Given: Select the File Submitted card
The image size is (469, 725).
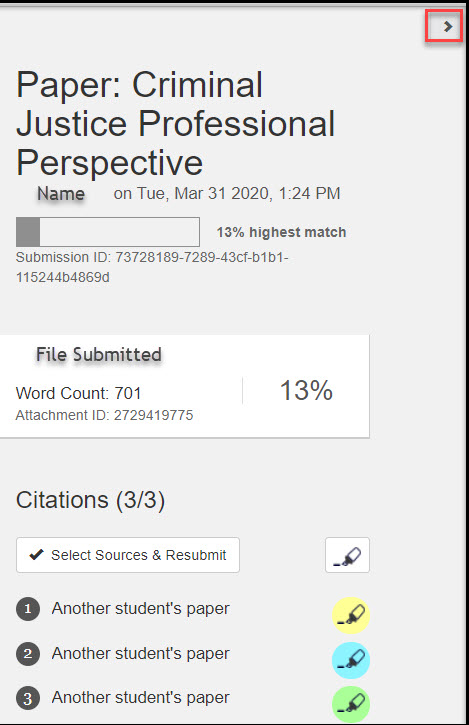Looking at the screenshot, I should tap(185, 386).
